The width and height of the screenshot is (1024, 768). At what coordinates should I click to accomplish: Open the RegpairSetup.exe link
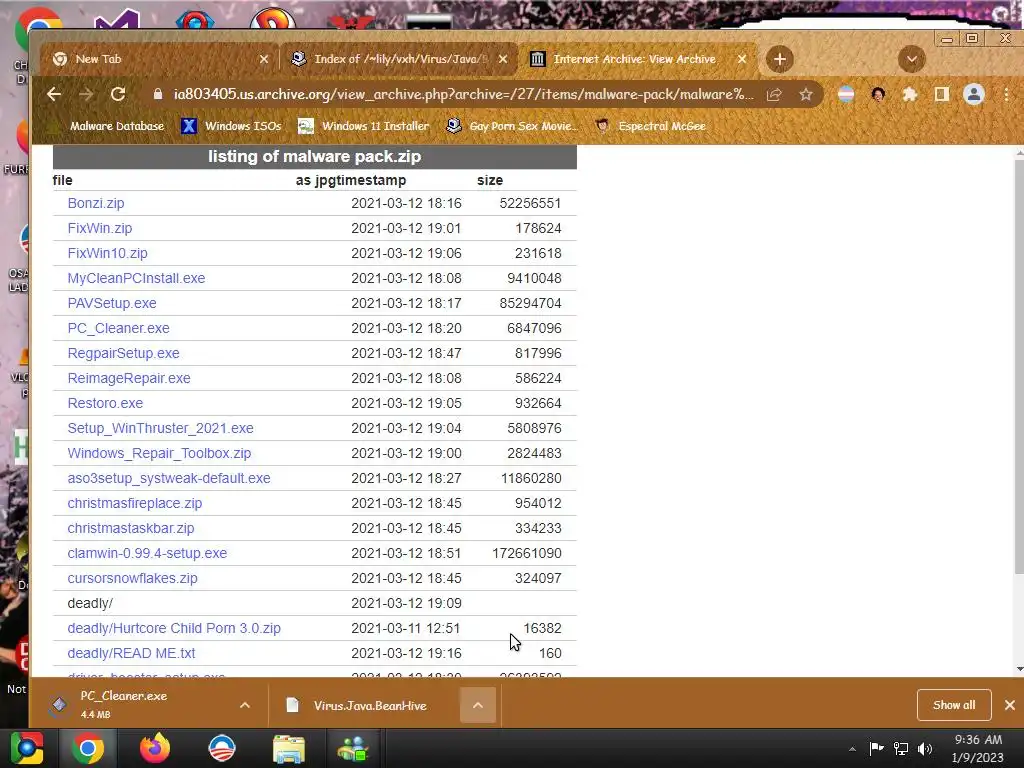click(123, 353)
